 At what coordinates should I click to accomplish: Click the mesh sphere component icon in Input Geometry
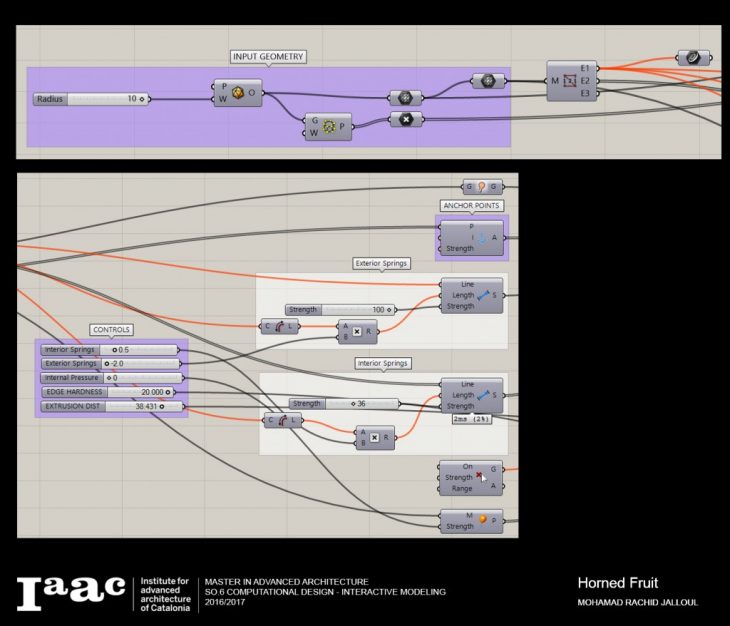(238, 93)
